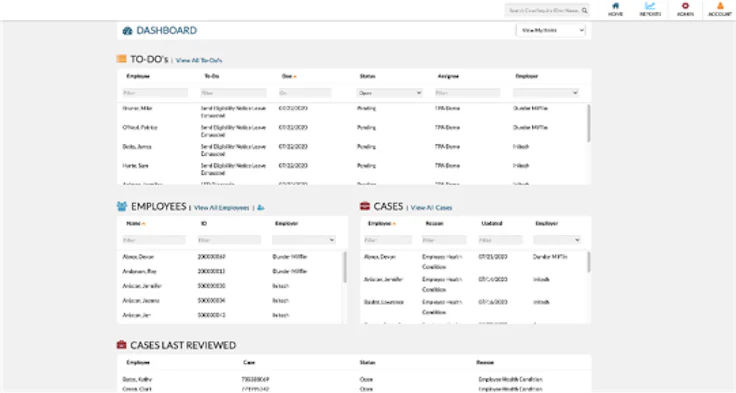Viewport: 736px width, 393px height.
Task: Open the To-Do's Status filter dropdown
Action: 390,93
